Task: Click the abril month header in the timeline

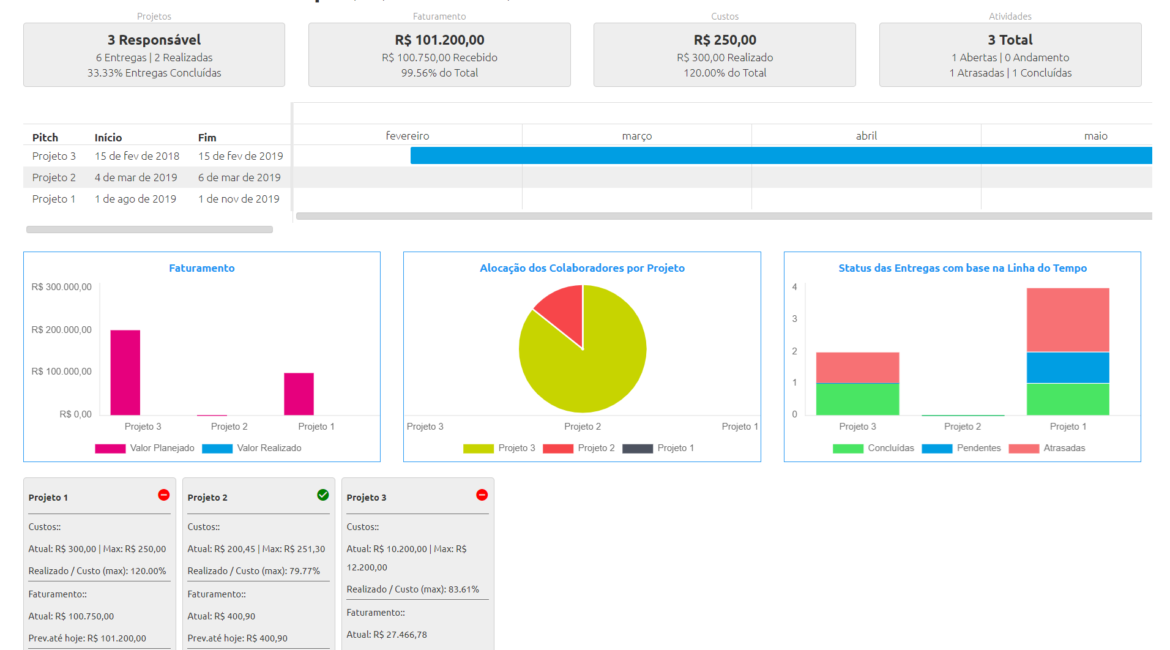Action: click(x=866, y=136)
